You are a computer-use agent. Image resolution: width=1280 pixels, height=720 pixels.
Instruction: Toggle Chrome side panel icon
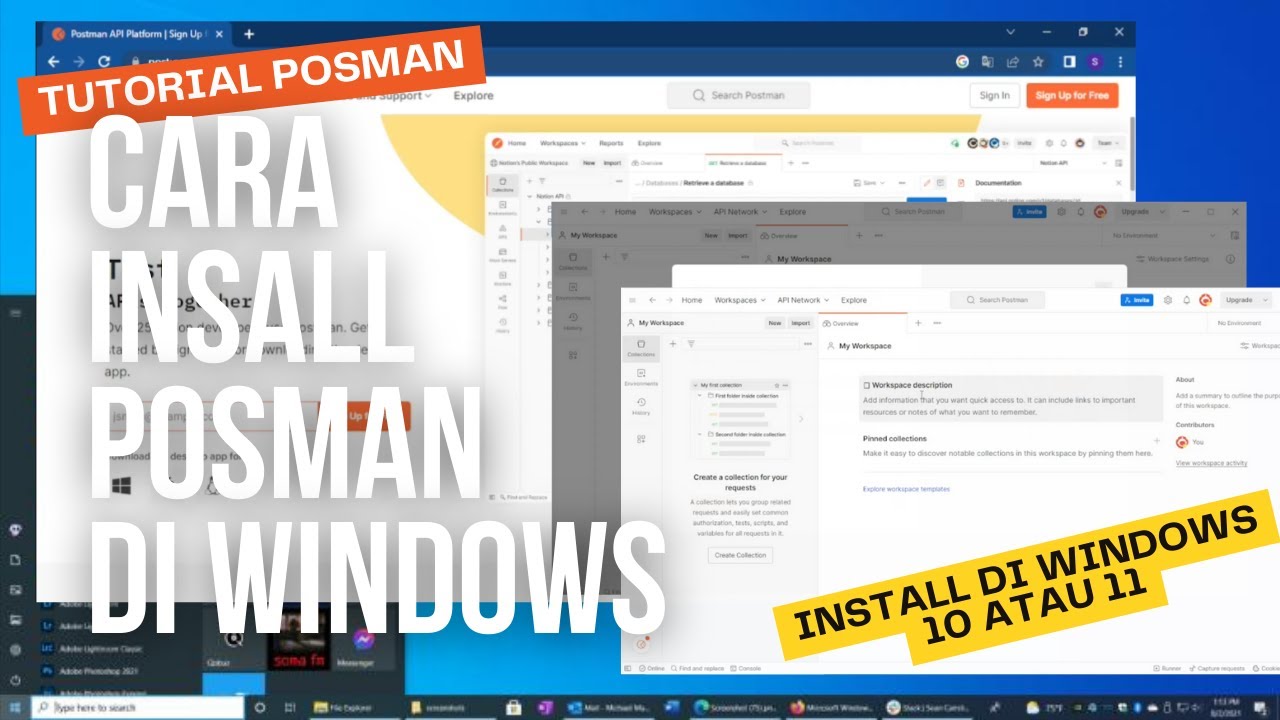pos(1069,61)
